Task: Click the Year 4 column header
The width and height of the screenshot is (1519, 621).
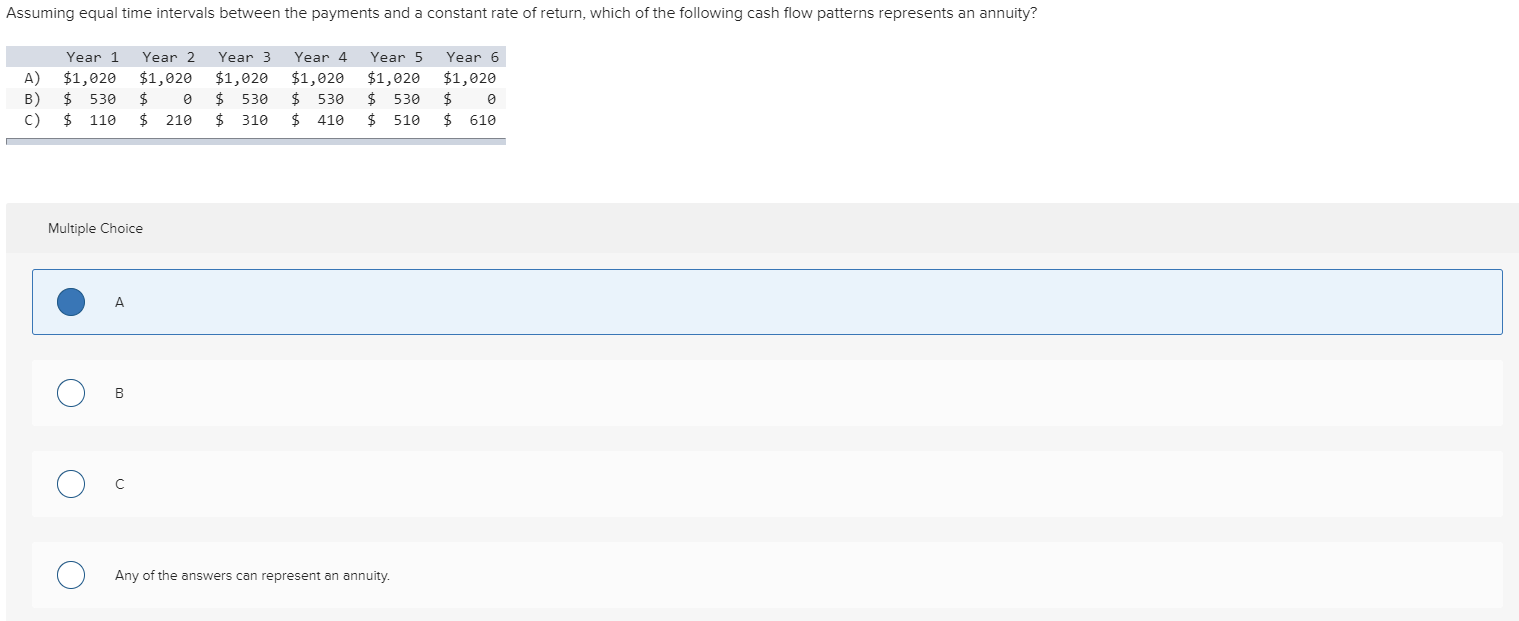Action: tap(319, 57)
